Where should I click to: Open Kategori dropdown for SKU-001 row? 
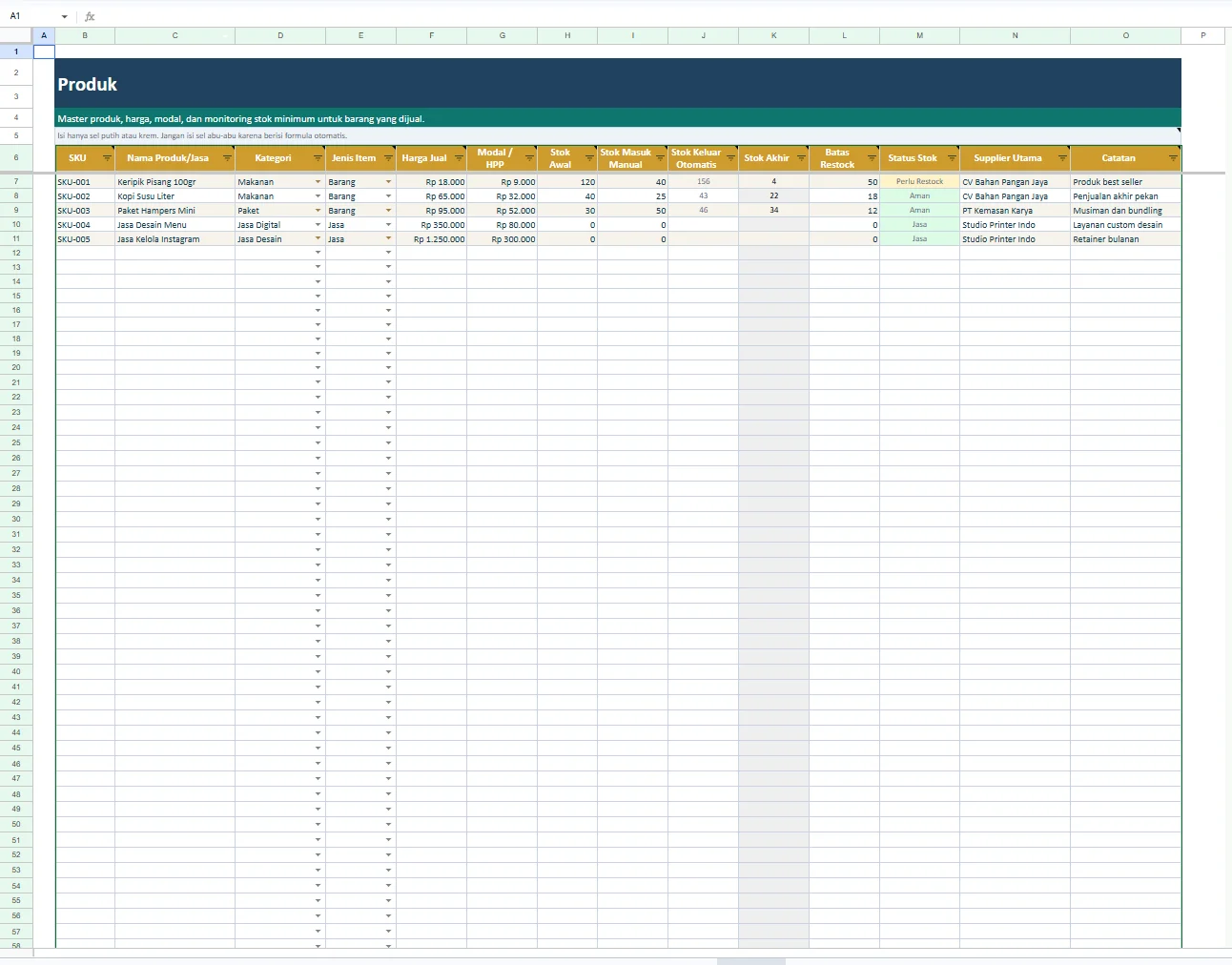pyautogui.click(x=318, y=182)
